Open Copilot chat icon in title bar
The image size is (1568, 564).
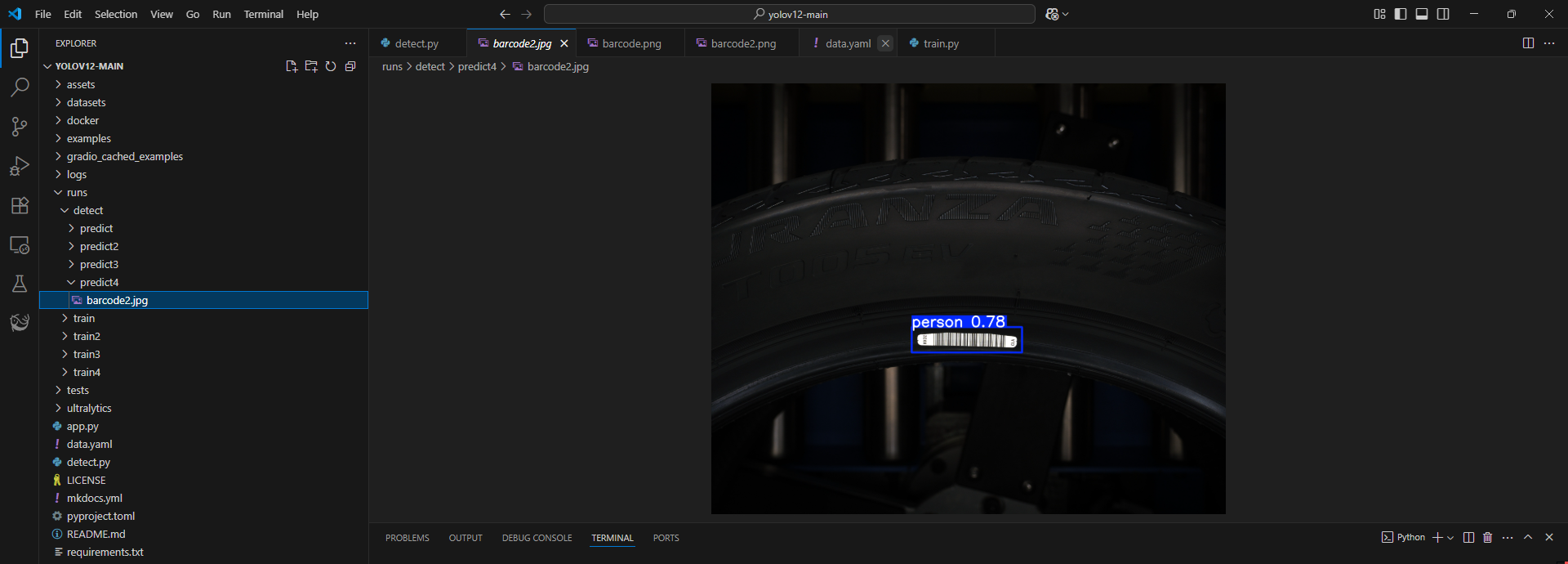point(1052,14)
